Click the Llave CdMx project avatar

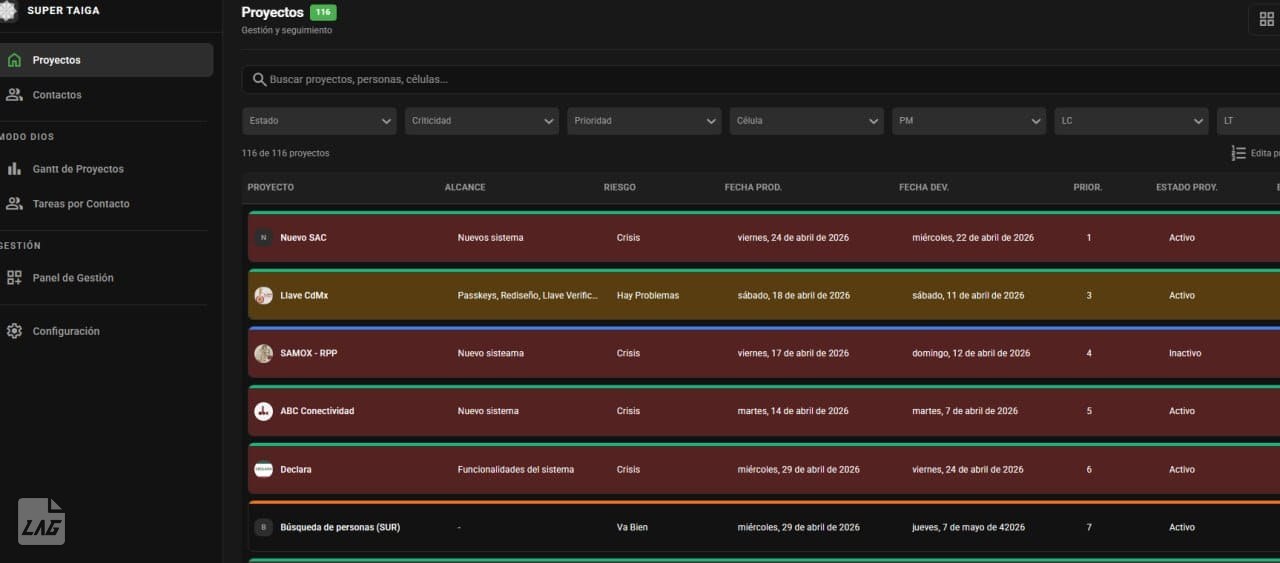263,296
